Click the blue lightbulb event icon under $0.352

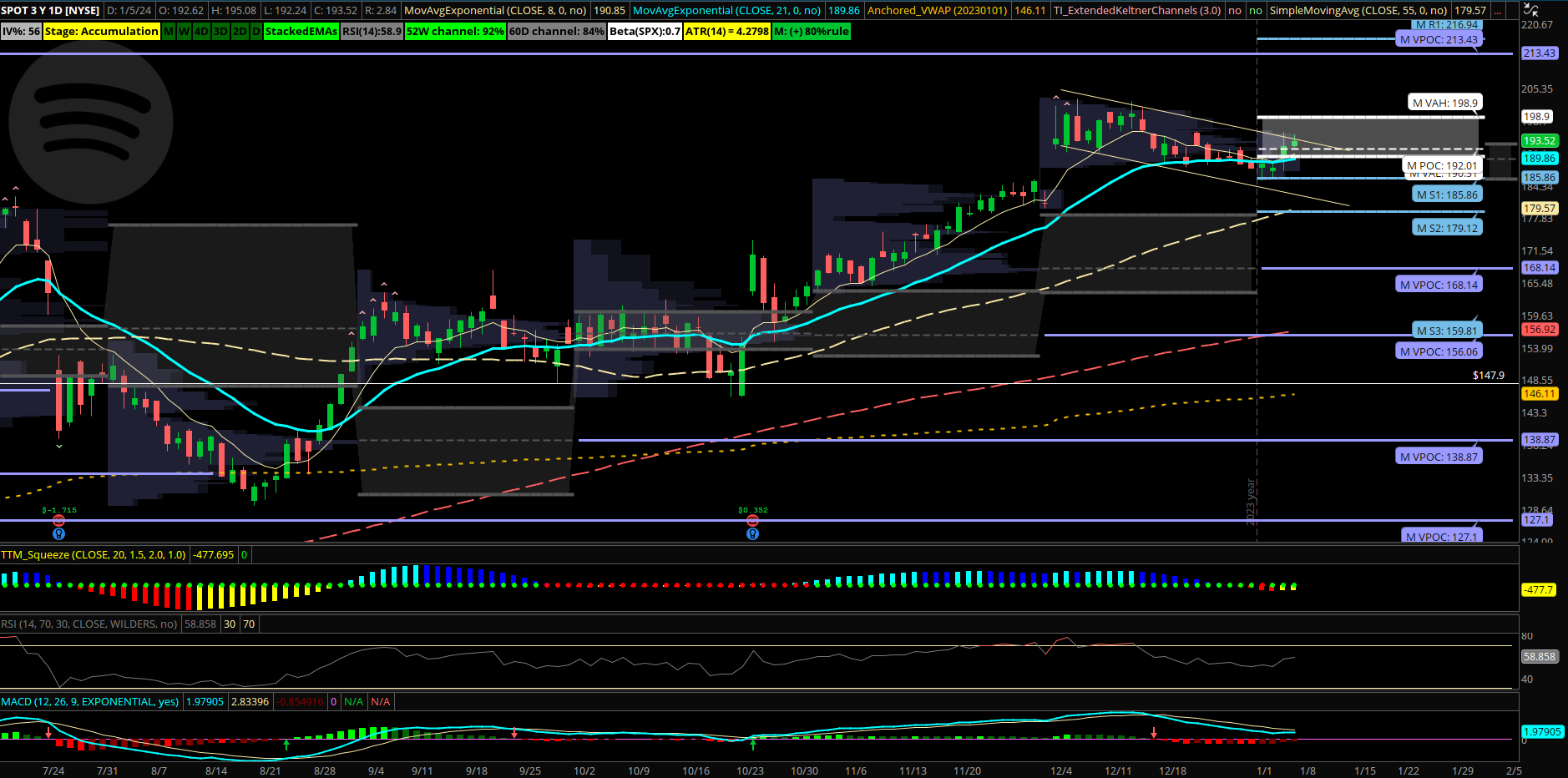(752, 533)
